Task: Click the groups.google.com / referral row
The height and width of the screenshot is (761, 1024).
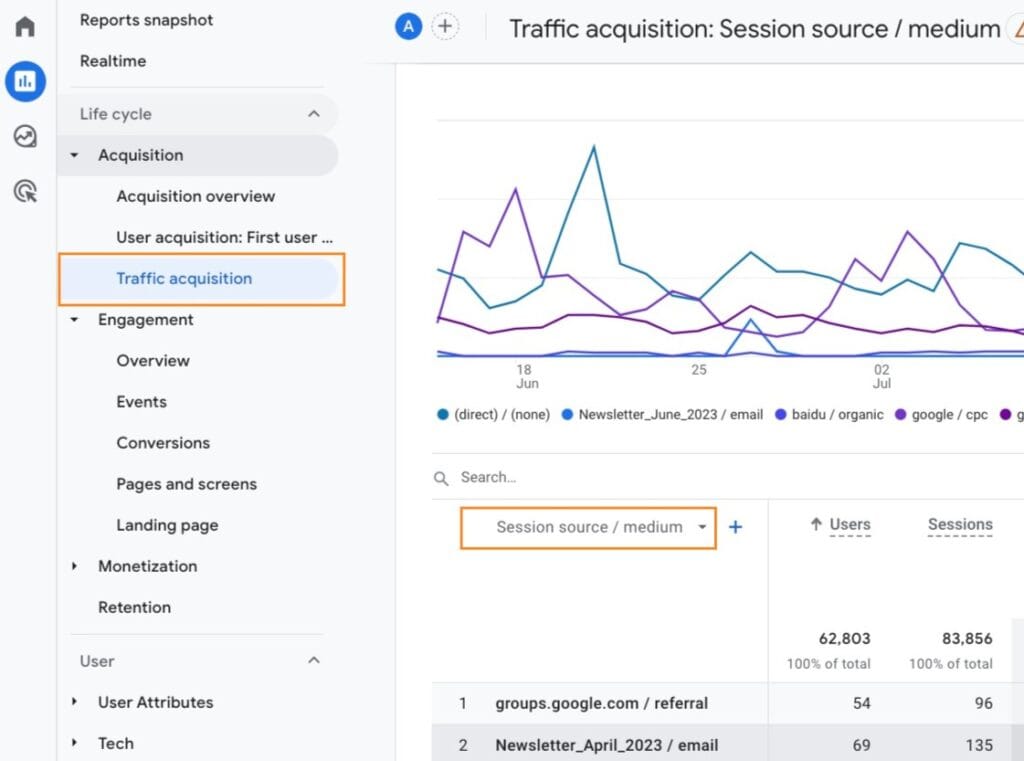Action: 728,704
